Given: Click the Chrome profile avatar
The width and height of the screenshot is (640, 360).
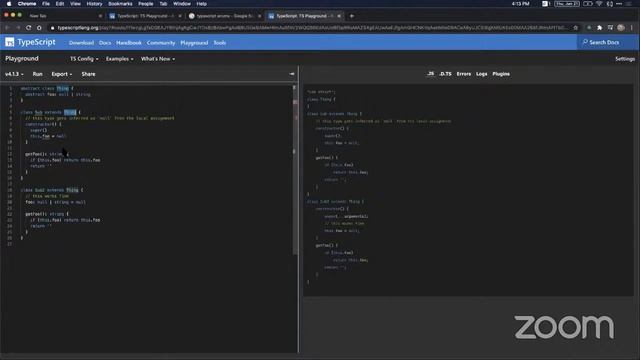Looking at the screenshot, I should [621, 28].
